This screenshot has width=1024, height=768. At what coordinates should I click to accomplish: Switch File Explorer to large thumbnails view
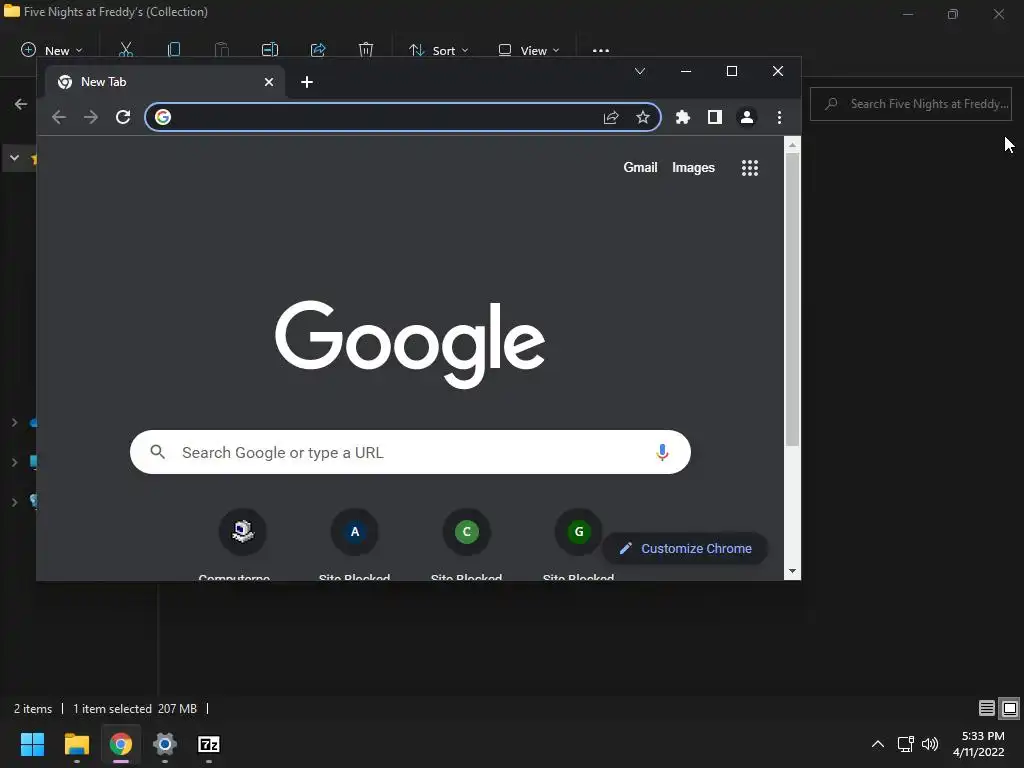click(x=1010, y=708)
